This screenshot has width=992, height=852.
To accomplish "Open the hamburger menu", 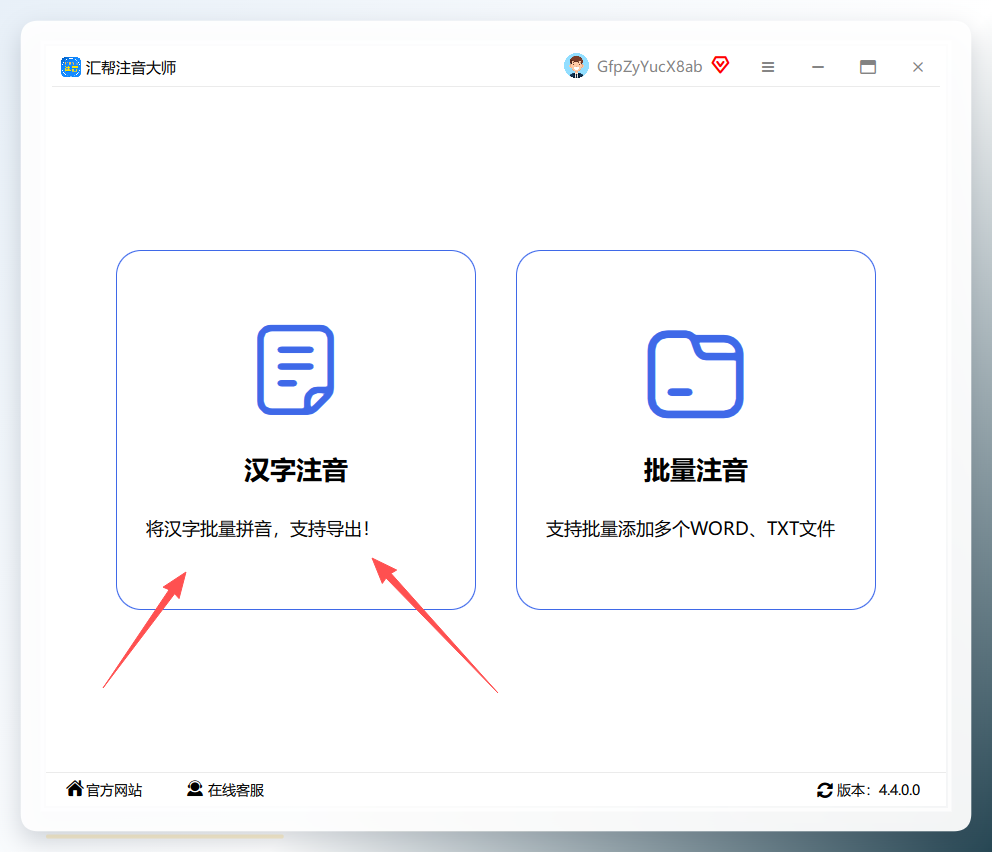I will click(x=767, y=67).
